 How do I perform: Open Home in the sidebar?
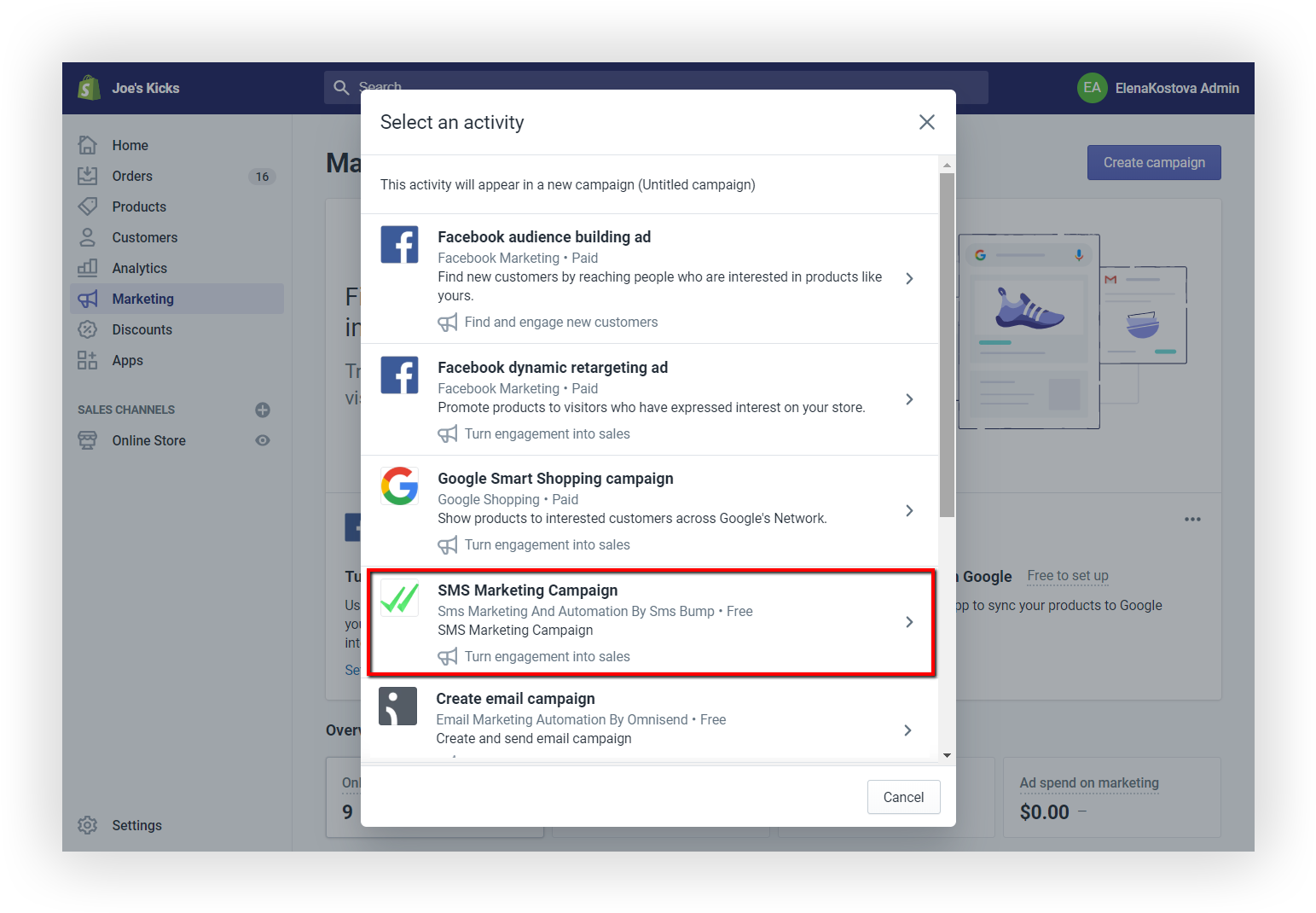tap(130, 145)
